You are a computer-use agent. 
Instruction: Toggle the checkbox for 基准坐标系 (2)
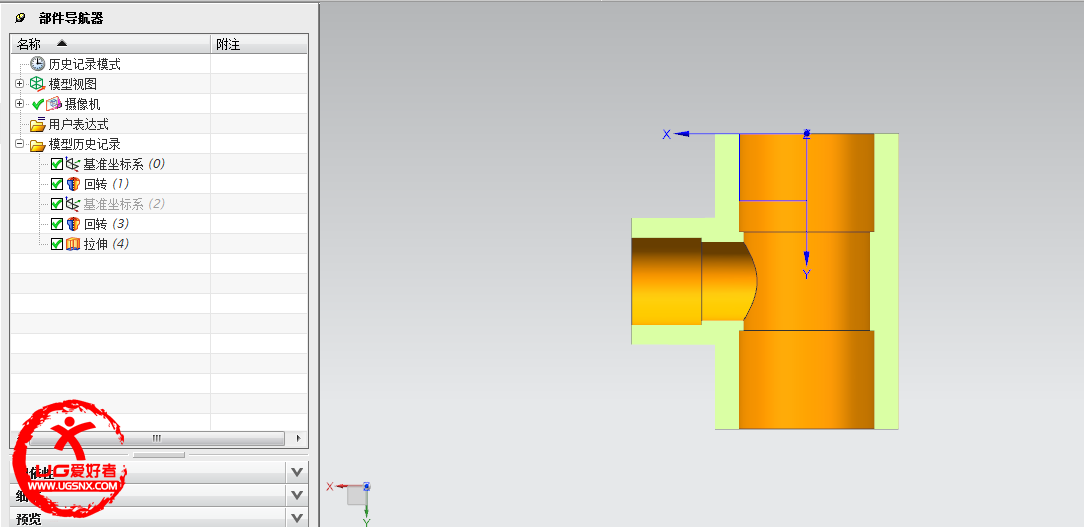[57, 205]
